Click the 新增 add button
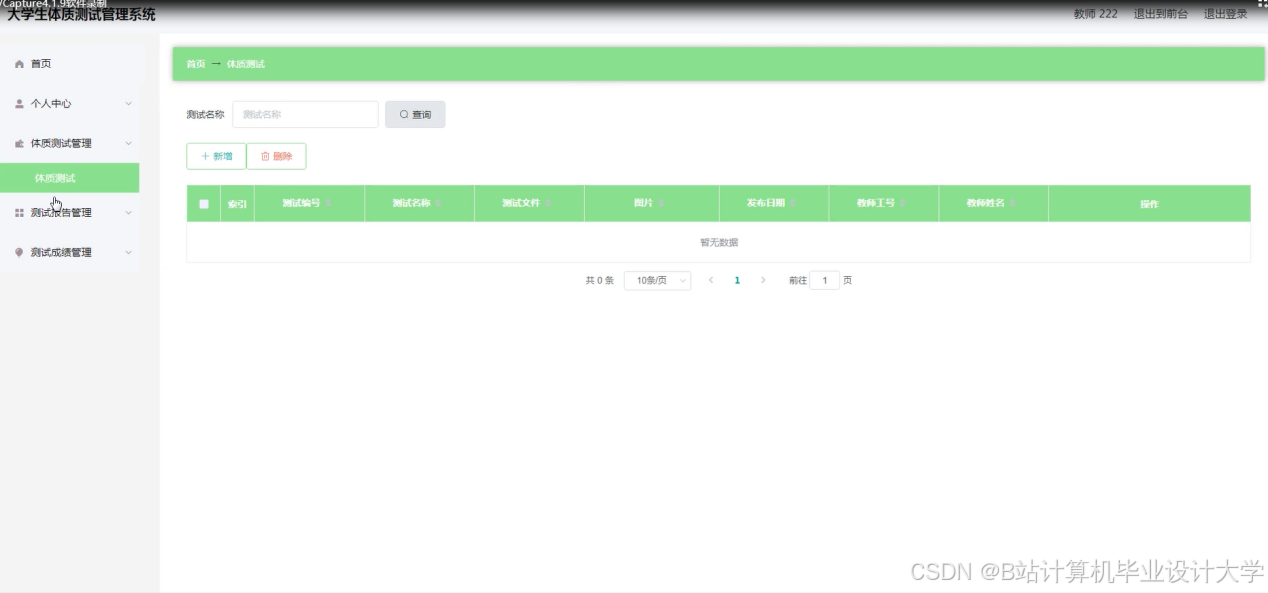 coord(216,156)
